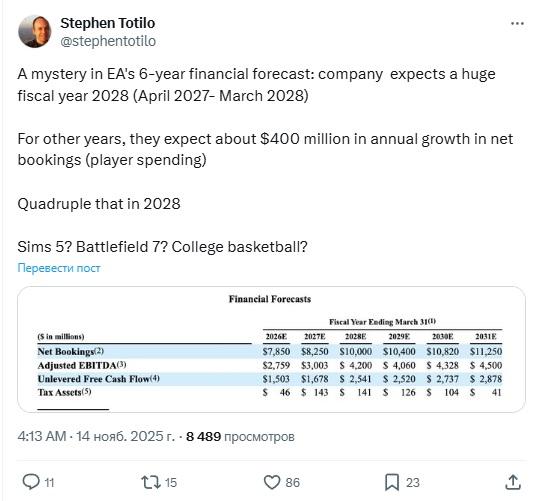Click the repost arrows icon
539x501 pixels.
pos(151,482)
